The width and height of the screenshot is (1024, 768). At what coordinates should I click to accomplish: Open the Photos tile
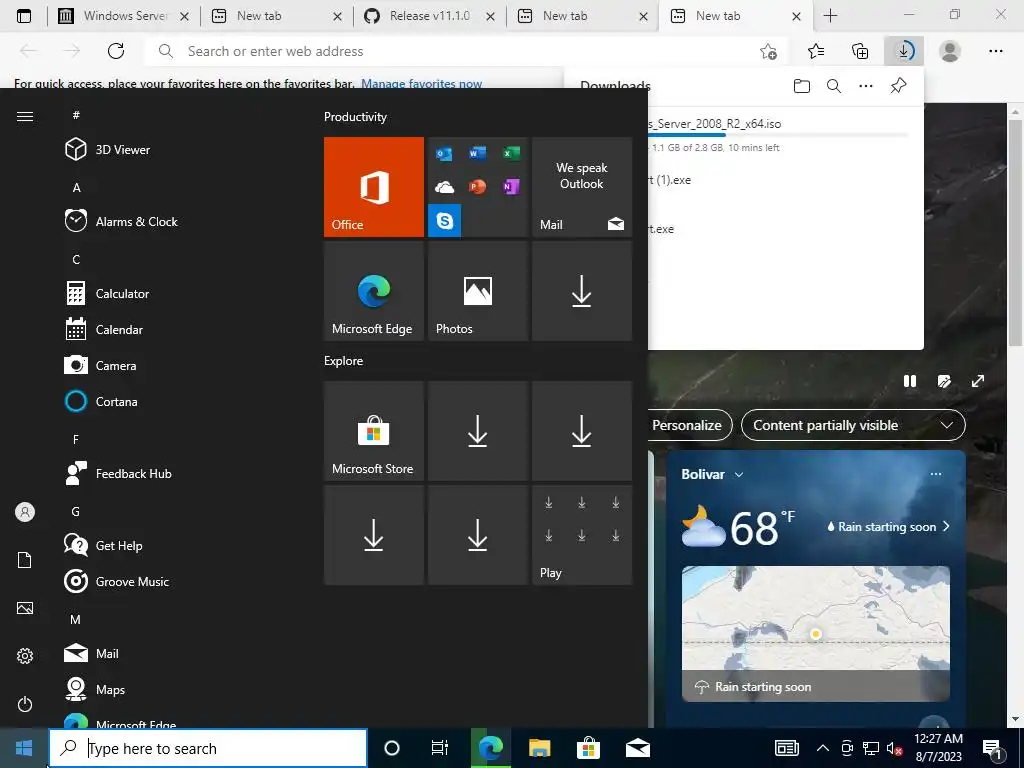pyautogui.click(x=477, y=291)
